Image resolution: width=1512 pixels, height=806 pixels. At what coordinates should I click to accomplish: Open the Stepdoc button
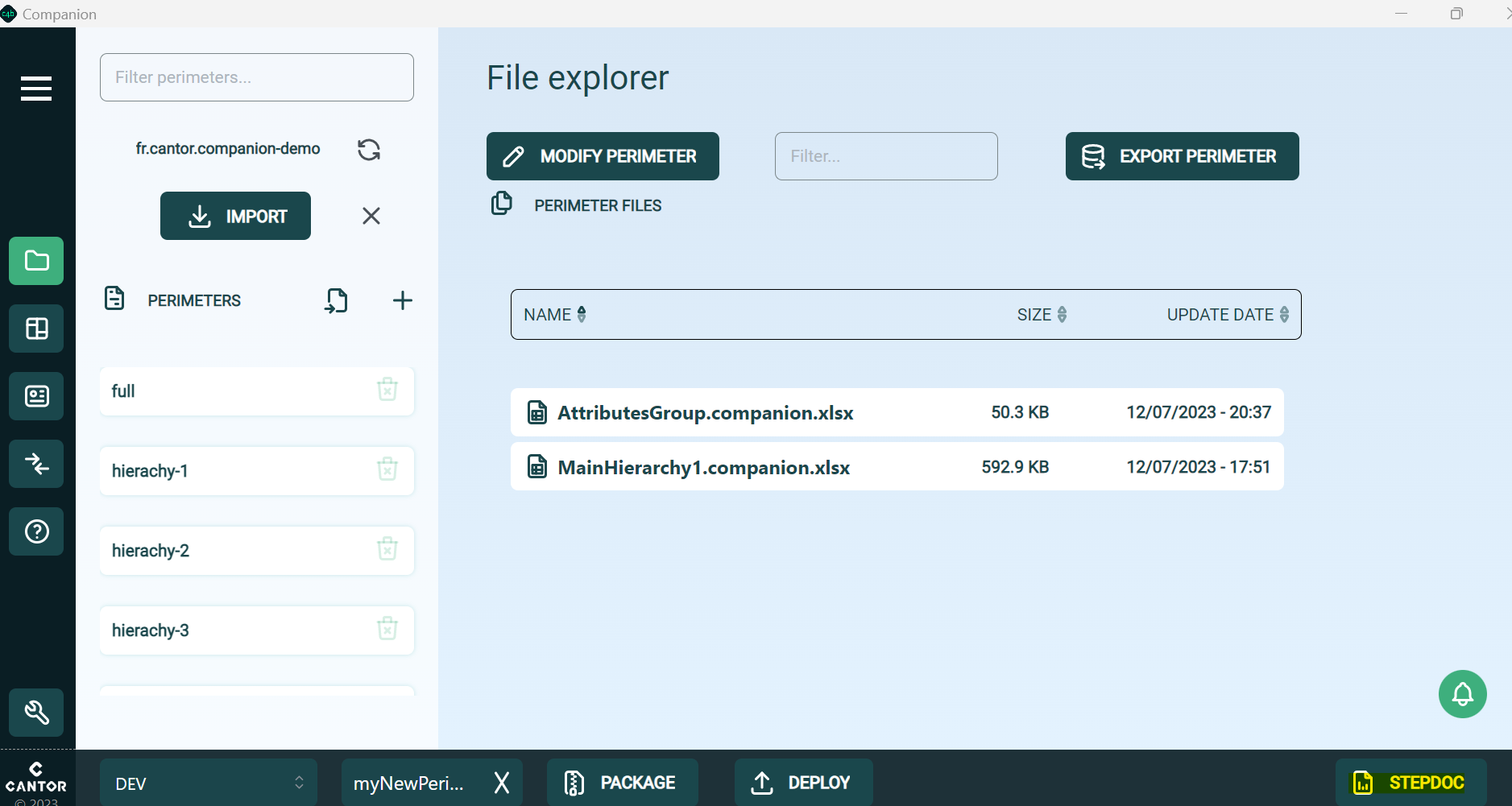coord(1411,783)
